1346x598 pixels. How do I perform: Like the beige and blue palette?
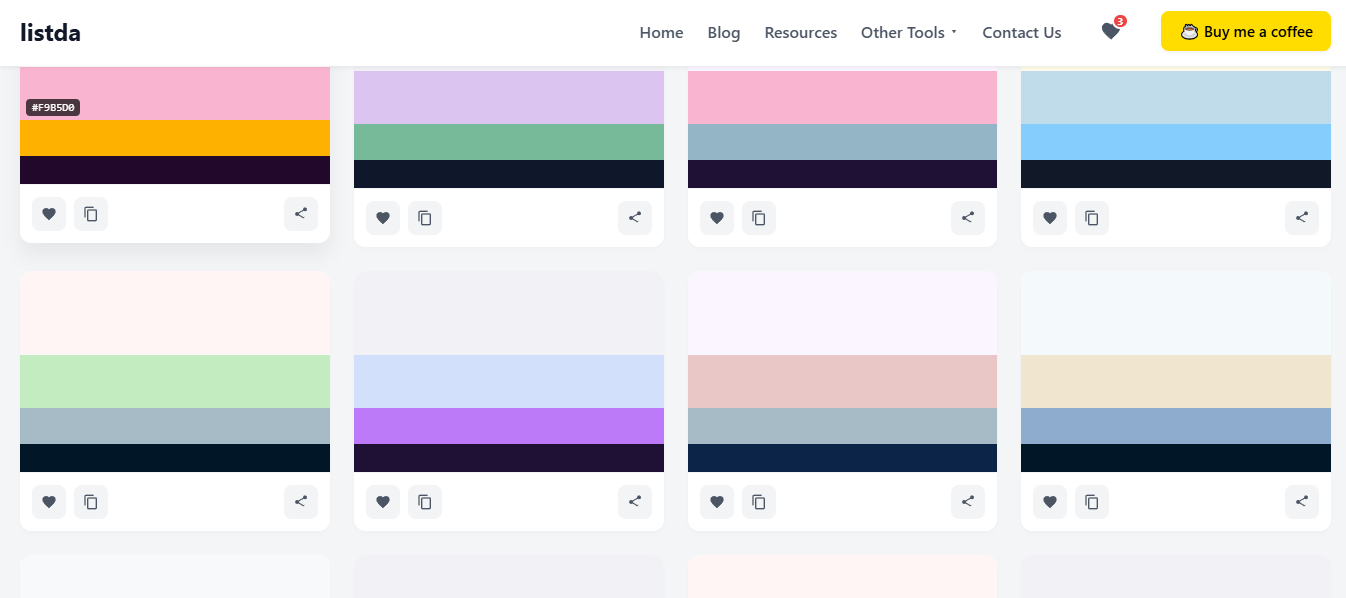coord(1050,502)
